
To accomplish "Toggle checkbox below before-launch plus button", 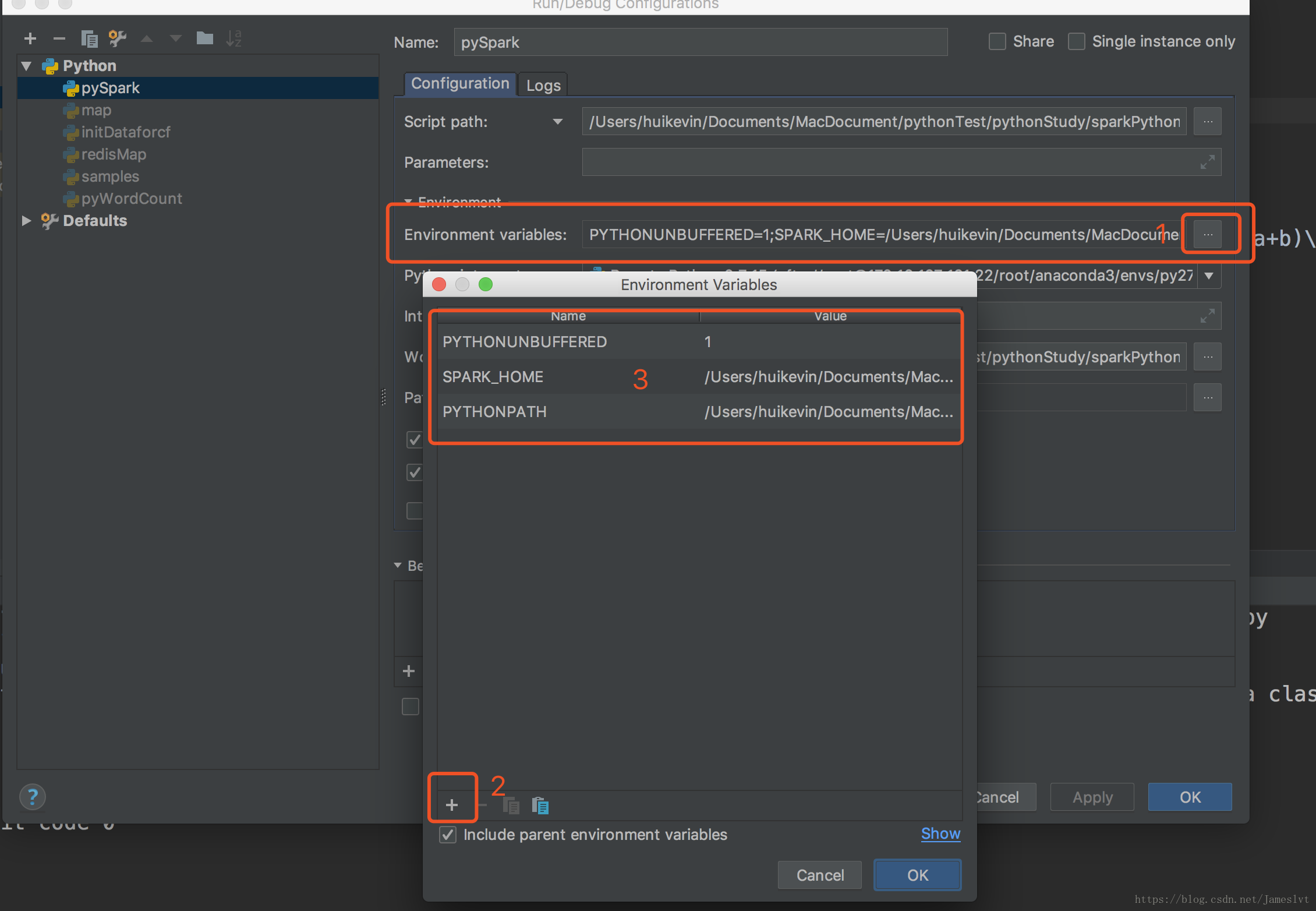I will pos(411,707).
